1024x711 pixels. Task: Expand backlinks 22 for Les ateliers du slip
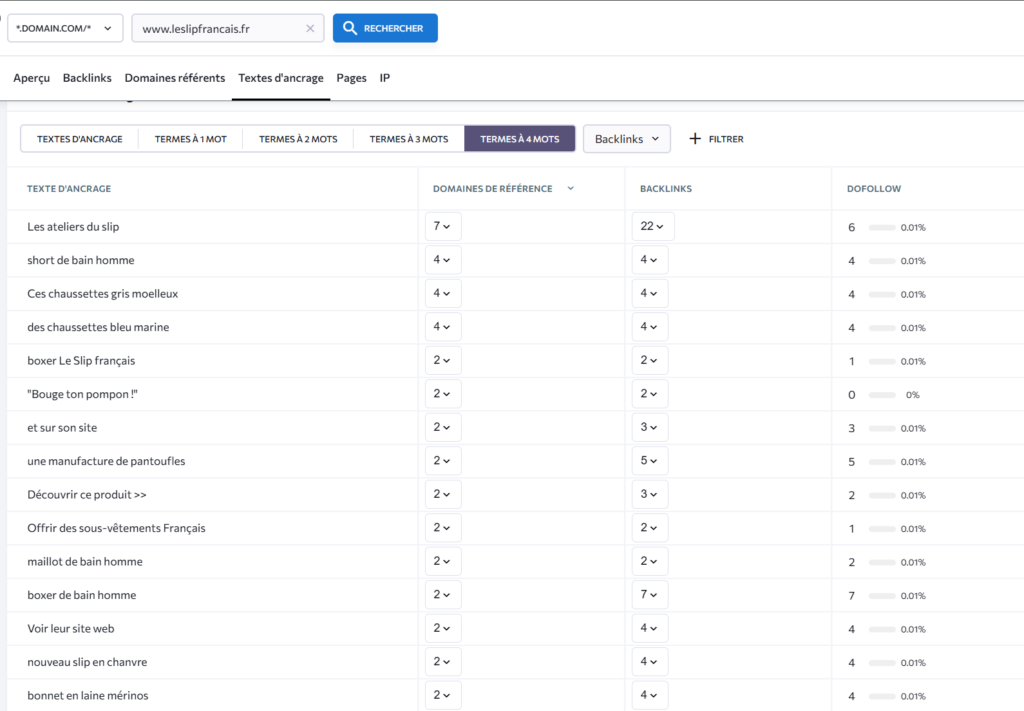(x=652, y=227)
